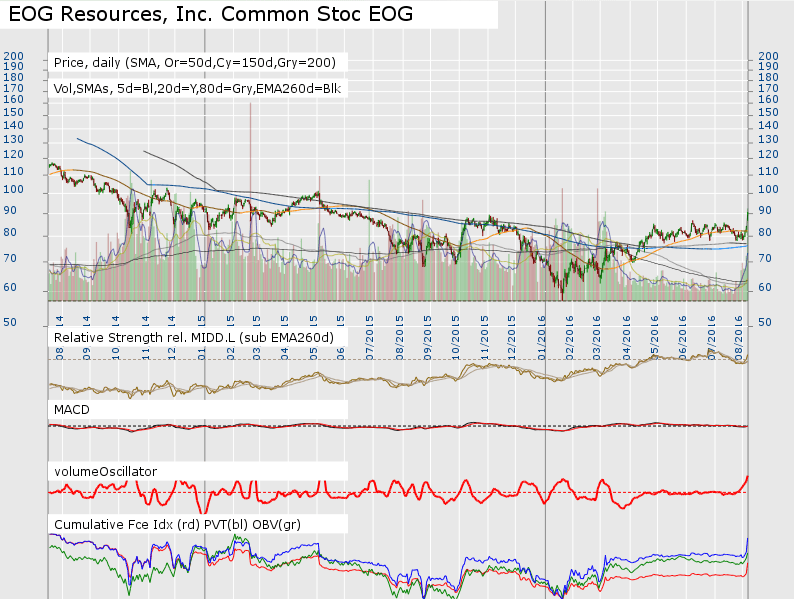Image resolution: width=794 pixels, height=599 pixels.
Task: Select the 09/2015 date label
Action: pos(427,338)
